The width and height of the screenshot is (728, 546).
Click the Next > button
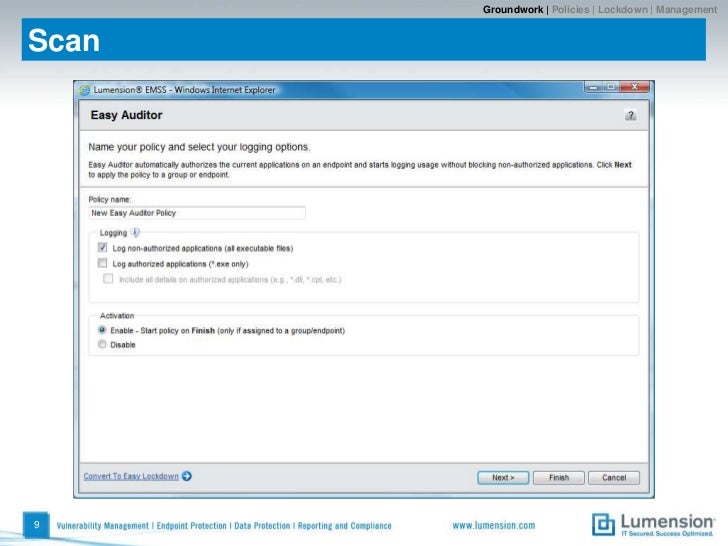coord(503,477)
